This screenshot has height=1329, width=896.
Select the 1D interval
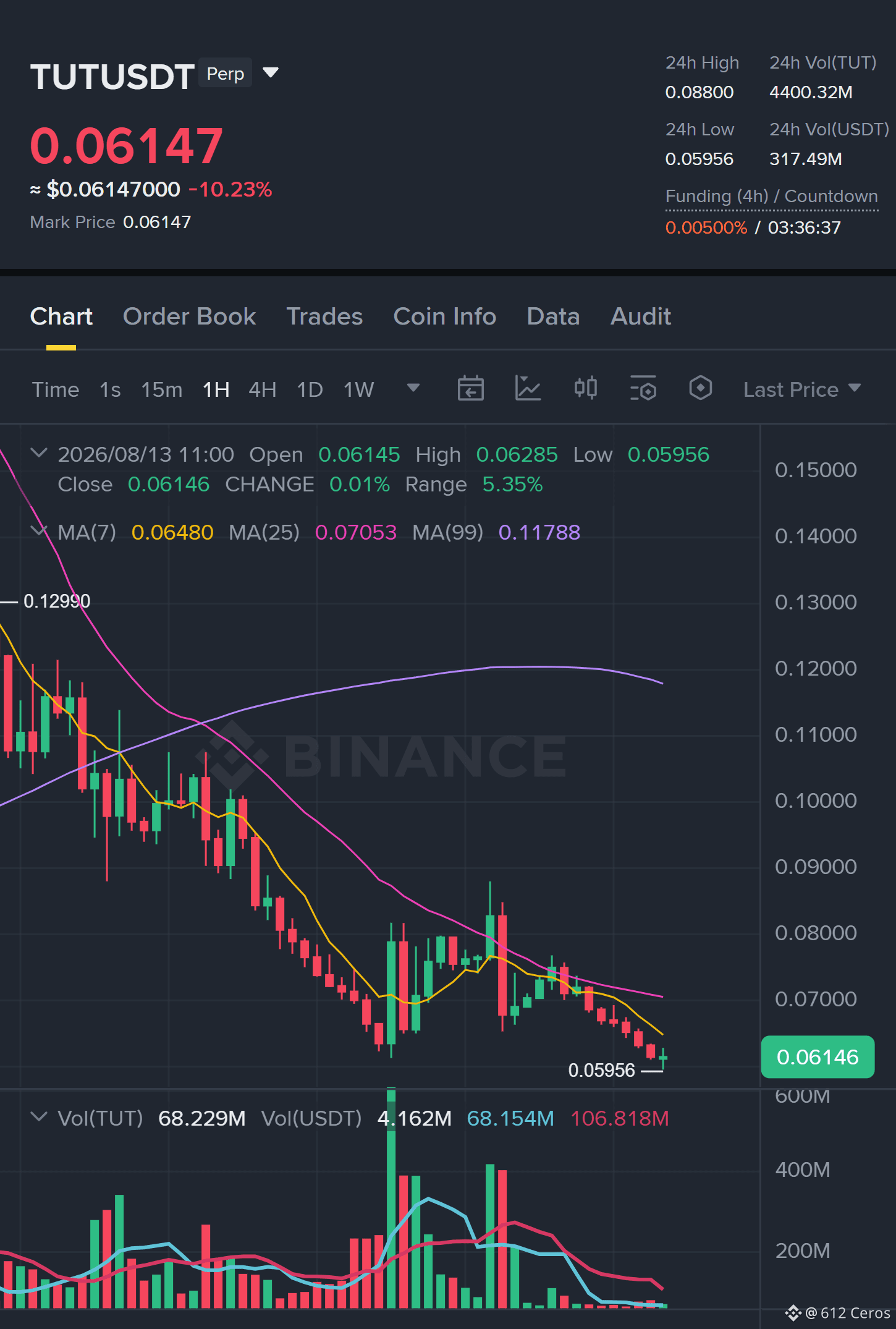(x=310, y=389)
